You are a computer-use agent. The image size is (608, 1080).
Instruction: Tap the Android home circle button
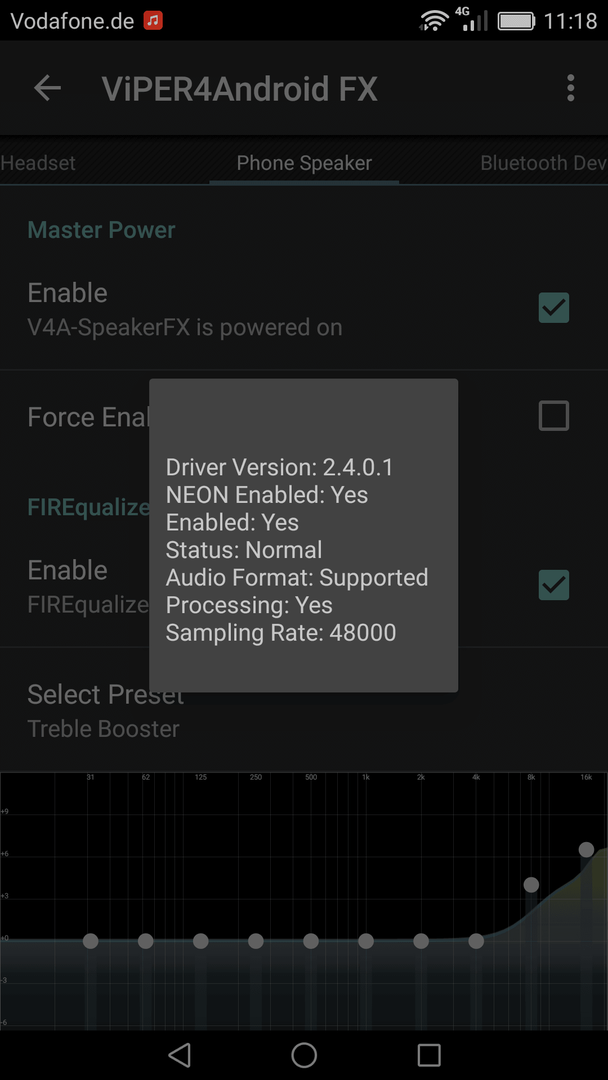pyautogui.click(x=304, y=1055)
